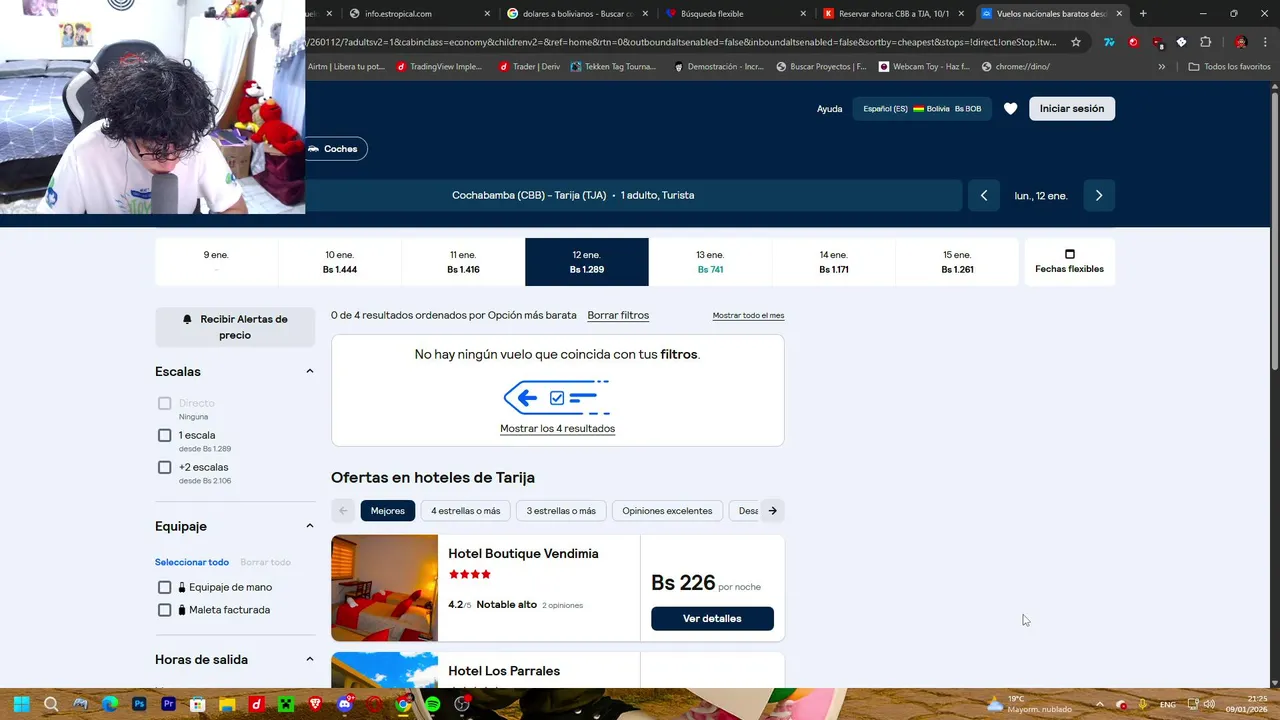The height and width of the screenshot is (720, 1280).
Task: Click Iniciar sesión button
Action: pos(1072,108)
